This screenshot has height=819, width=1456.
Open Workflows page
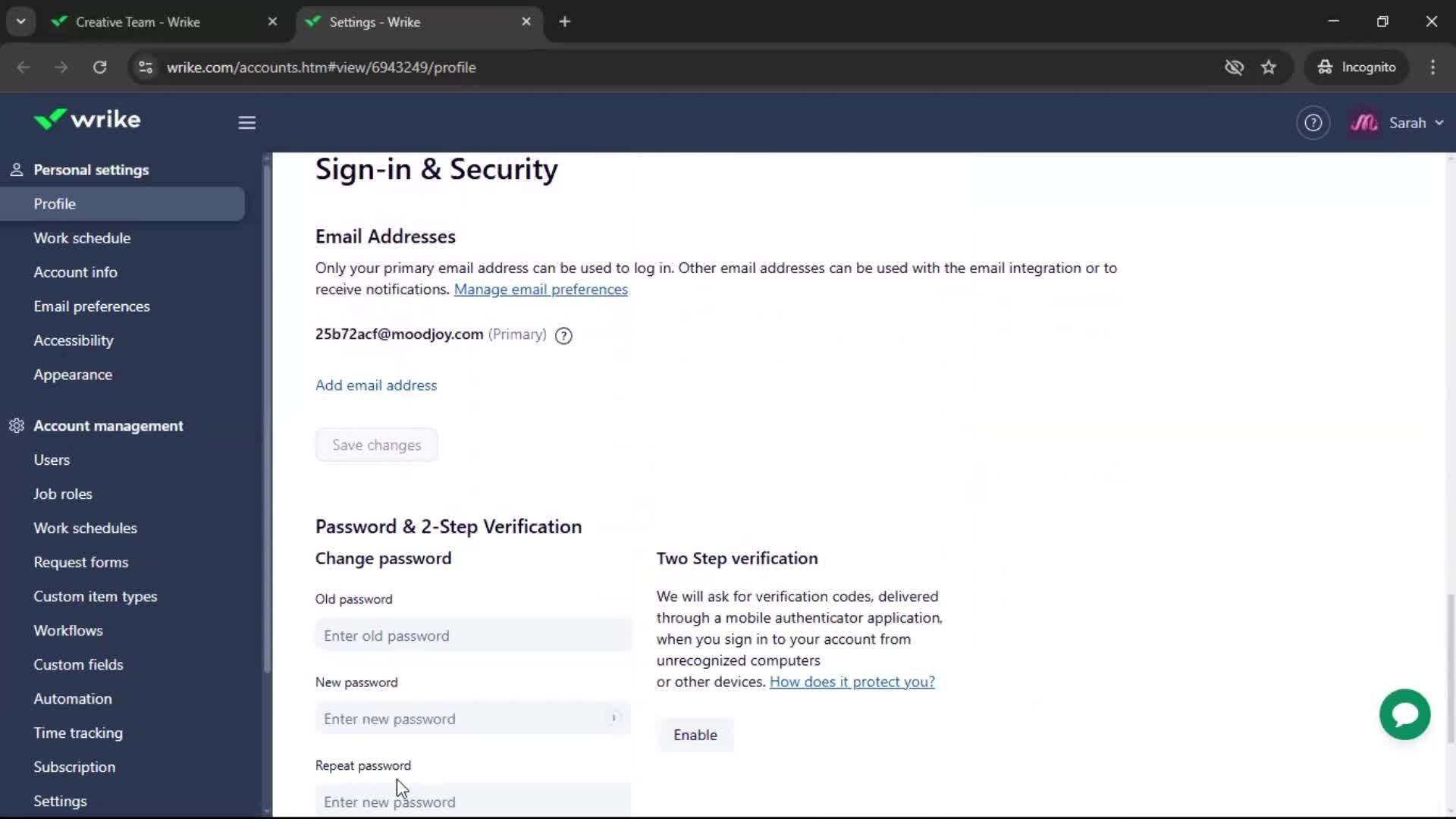68,631
